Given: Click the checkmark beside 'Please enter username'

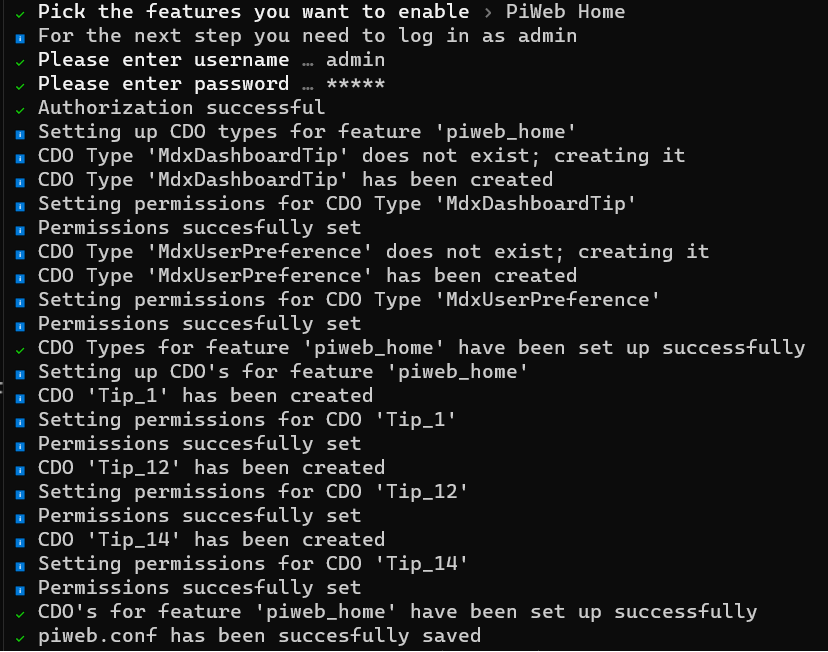Looking at the screenshot, I should [20, 61].
